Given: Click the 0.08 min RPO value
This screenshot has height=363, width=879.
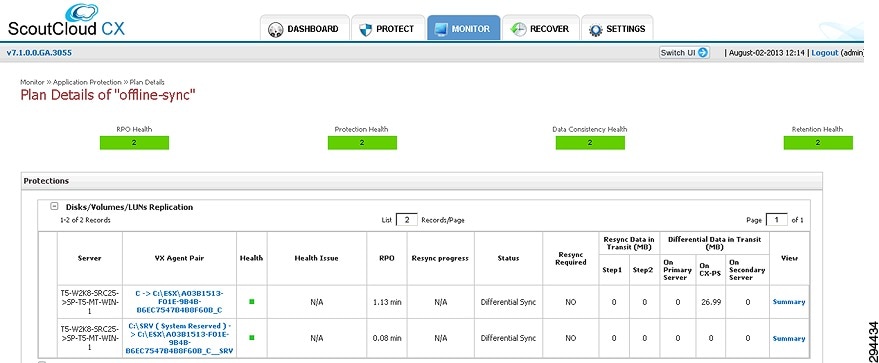Looking at the screenshot, I should coord(387,338).
